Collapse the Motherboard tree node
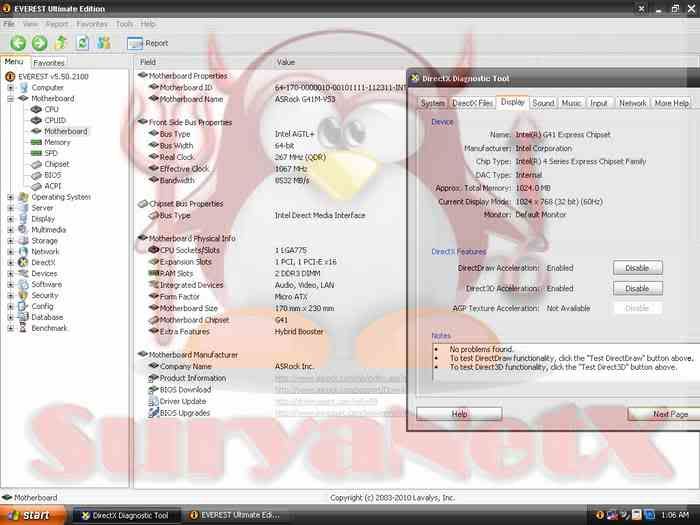 [x=10, y=99]
